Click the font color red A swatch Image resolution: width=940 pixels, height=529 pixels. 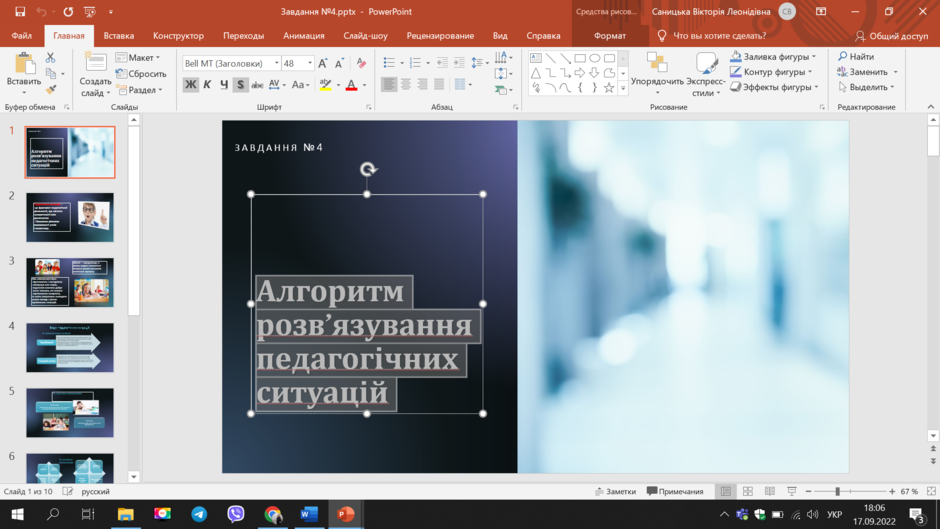point(352,85)
